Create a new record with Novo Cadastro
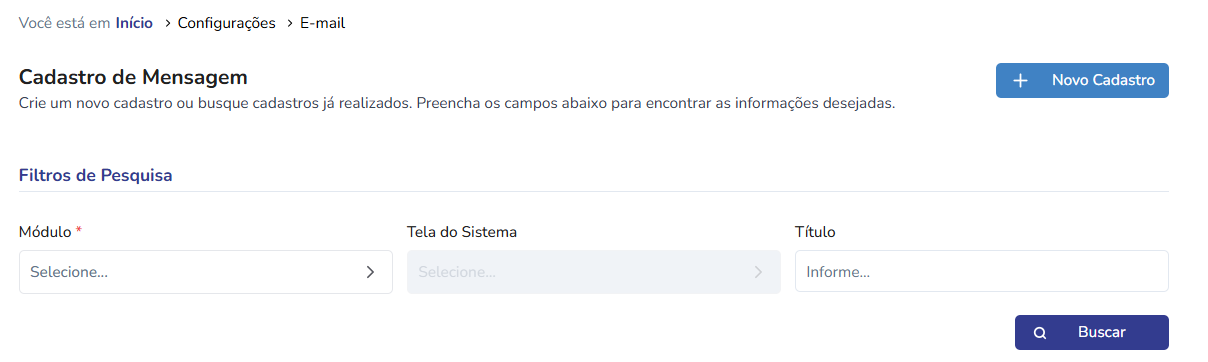Viewport: 1208px width, 362px height. (x=1082, y=81)
